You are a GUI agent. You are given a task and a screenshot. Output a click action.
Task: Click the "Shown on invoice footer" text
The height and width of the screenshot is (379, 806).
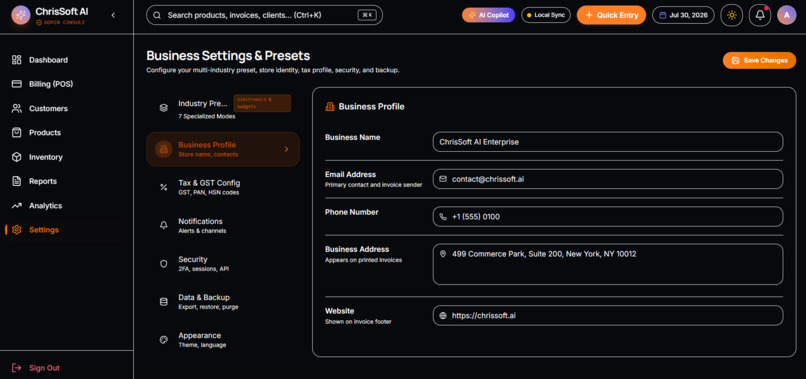pos(358,322)
